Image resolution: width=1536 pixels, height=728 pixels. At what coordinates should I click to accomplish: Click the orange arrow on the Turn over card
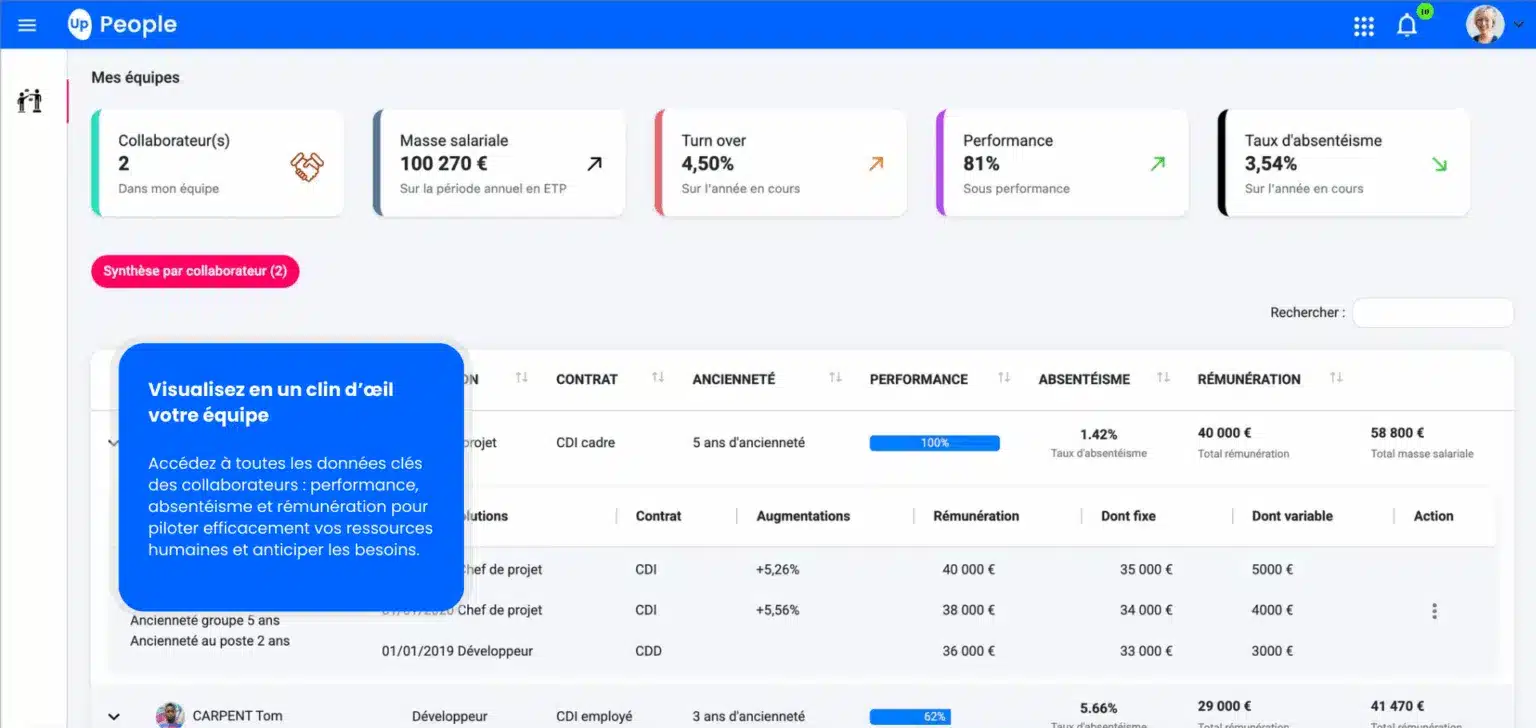[875, 163]
